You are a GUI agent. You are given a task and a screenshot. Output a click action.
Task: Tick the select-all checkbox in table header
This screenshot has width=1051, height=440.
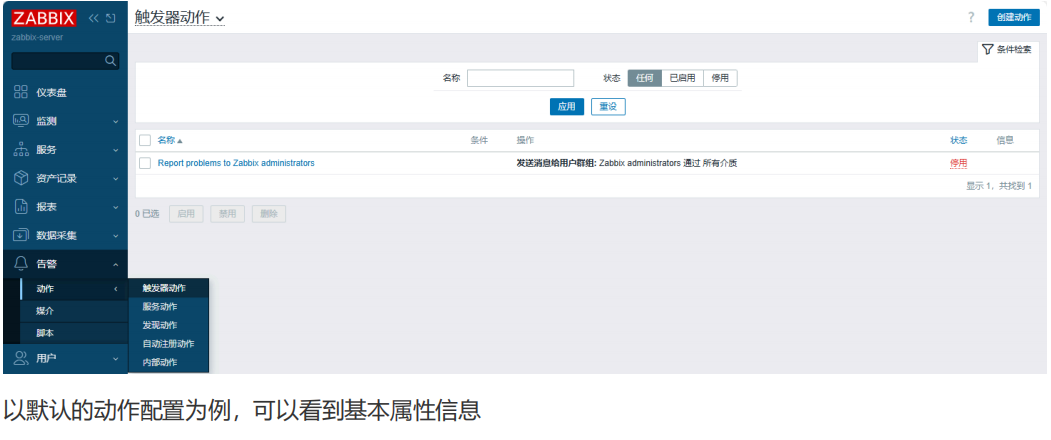click(x=145, y=140)
